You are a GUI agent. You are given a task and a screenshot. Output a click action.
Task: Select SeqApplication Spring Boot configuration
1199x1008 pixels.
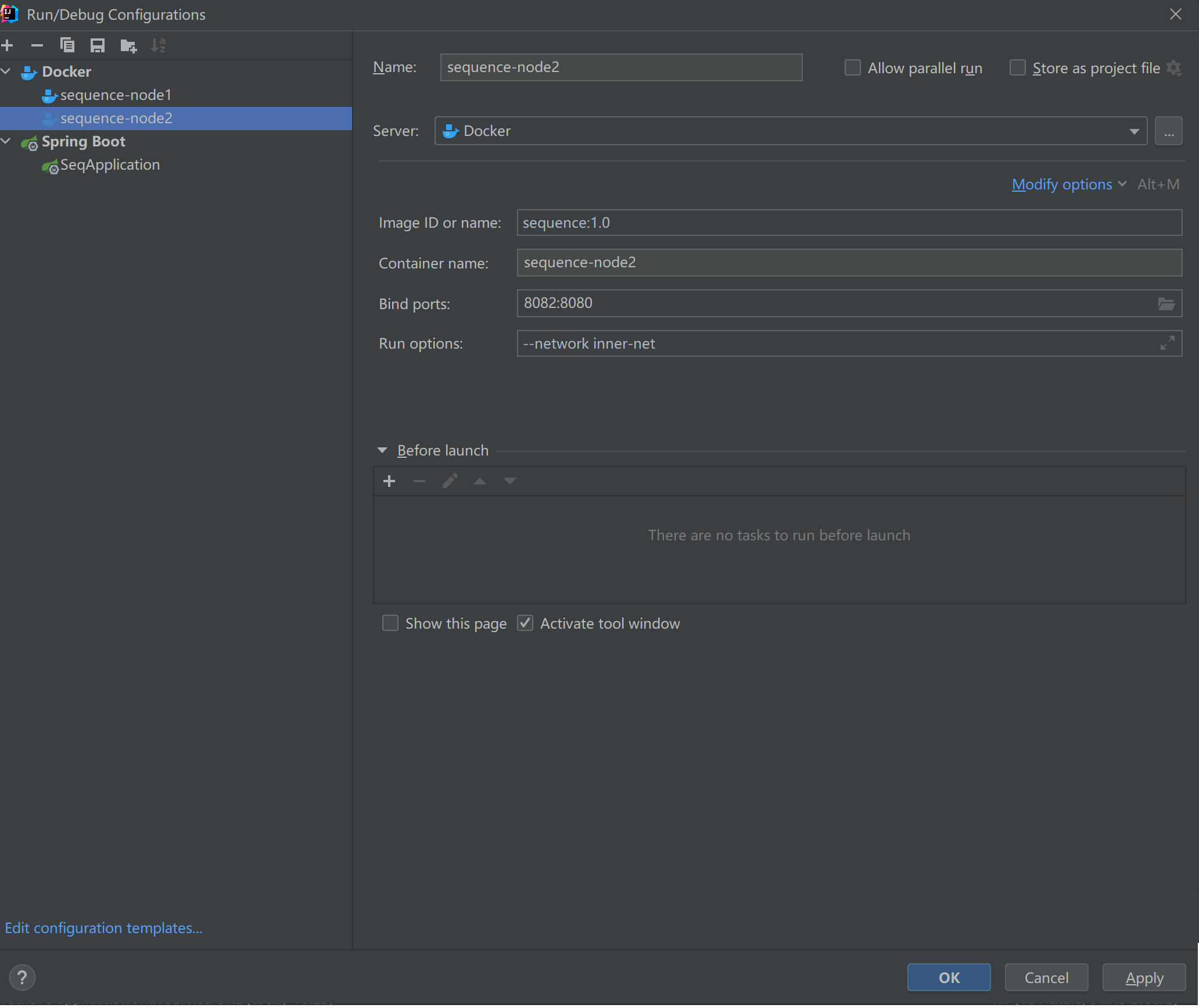coord(110,165)
